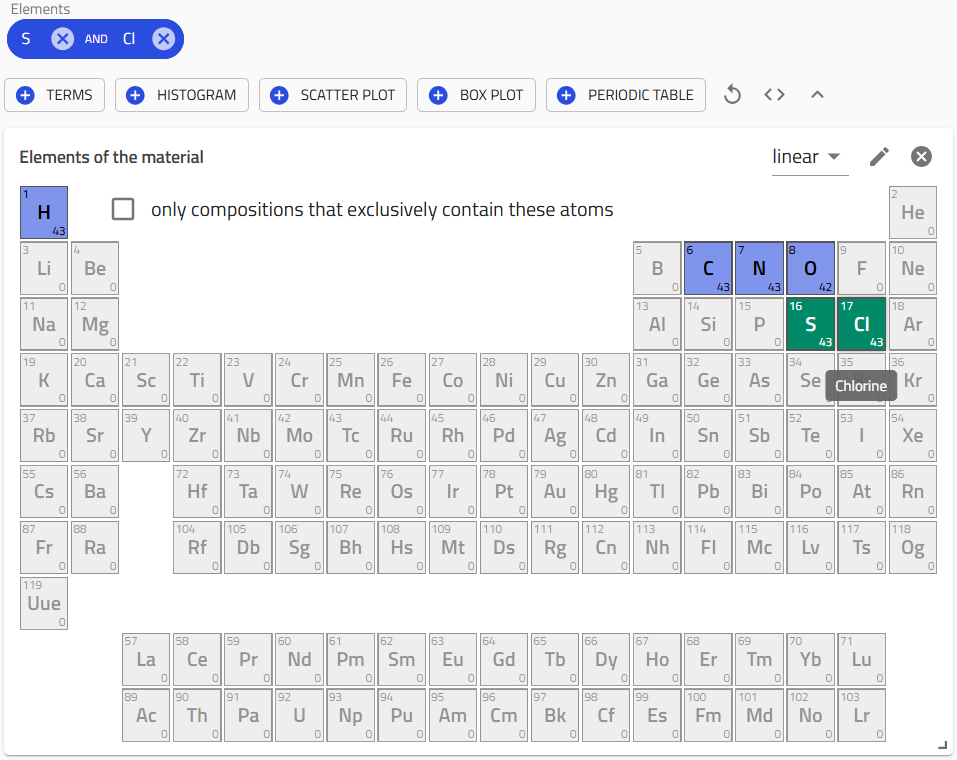Viewport: 957px width, 760px height.
Task: Remove the S element filter chip
Action: tap(62, 39)
